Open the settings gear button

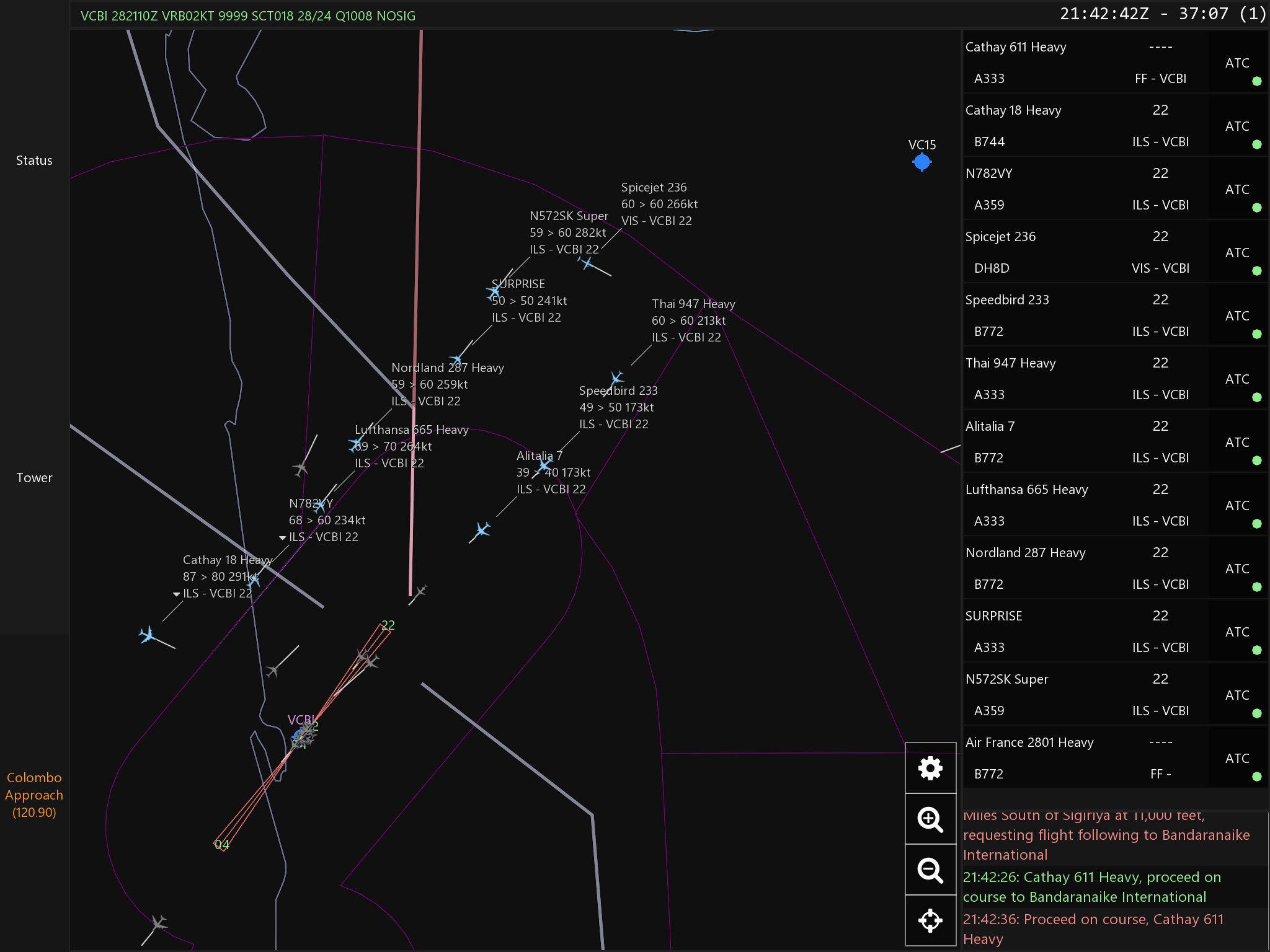[x=930, y=769]
